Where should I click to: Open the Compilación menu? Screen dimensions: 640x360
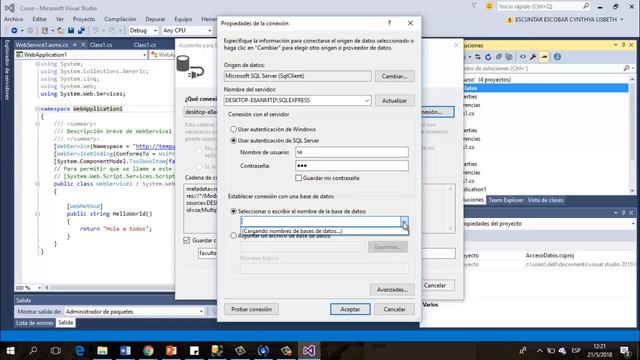point(120,19)
